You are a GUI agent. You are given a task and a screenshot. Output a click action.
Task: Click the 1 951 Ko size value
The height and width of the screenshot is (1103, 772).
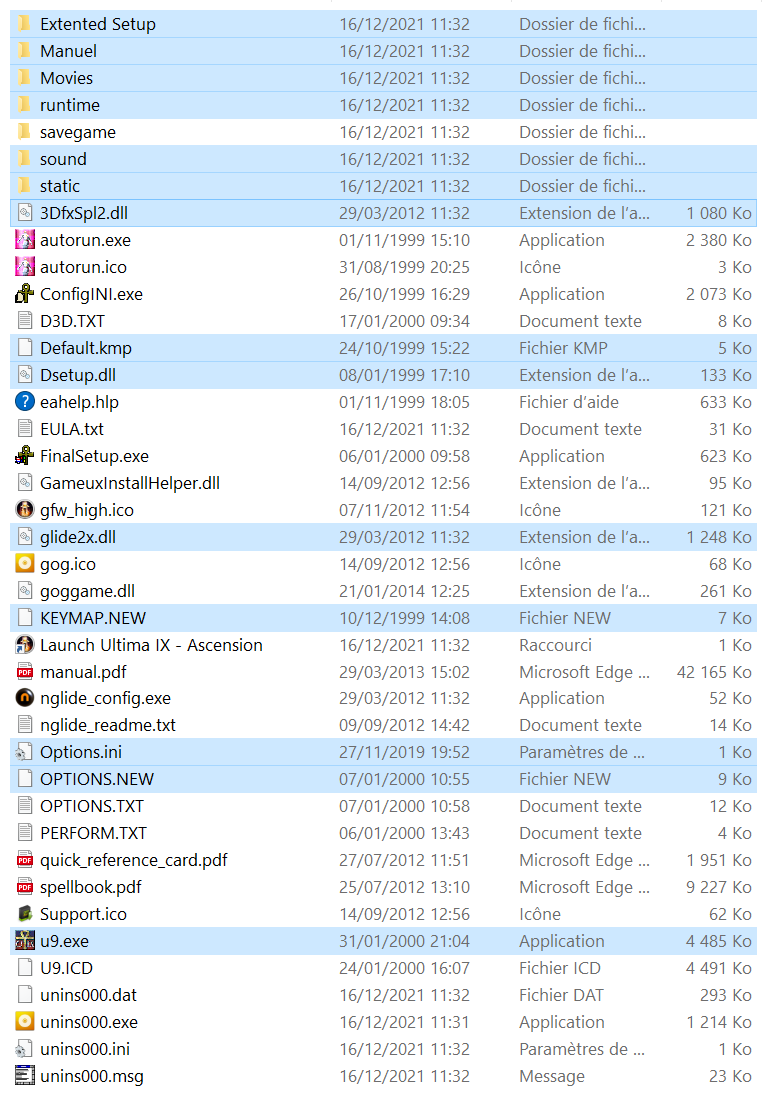point(719,860)
